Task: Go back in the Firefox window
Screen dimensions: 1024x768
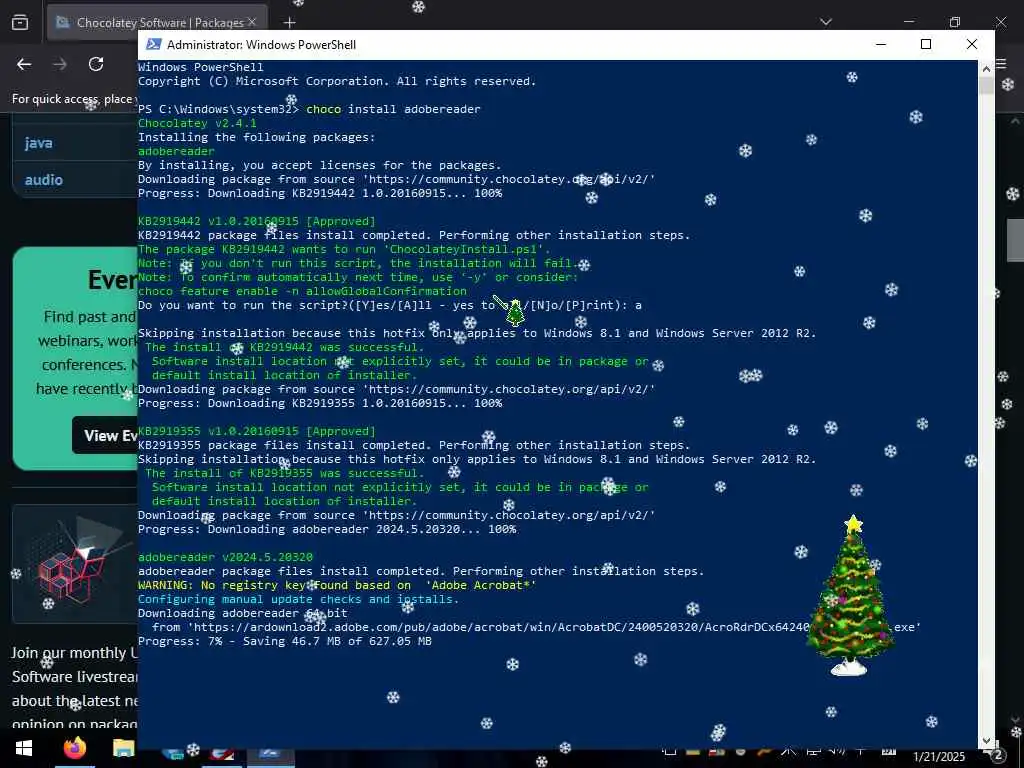Action: click(x=24, y=64)
